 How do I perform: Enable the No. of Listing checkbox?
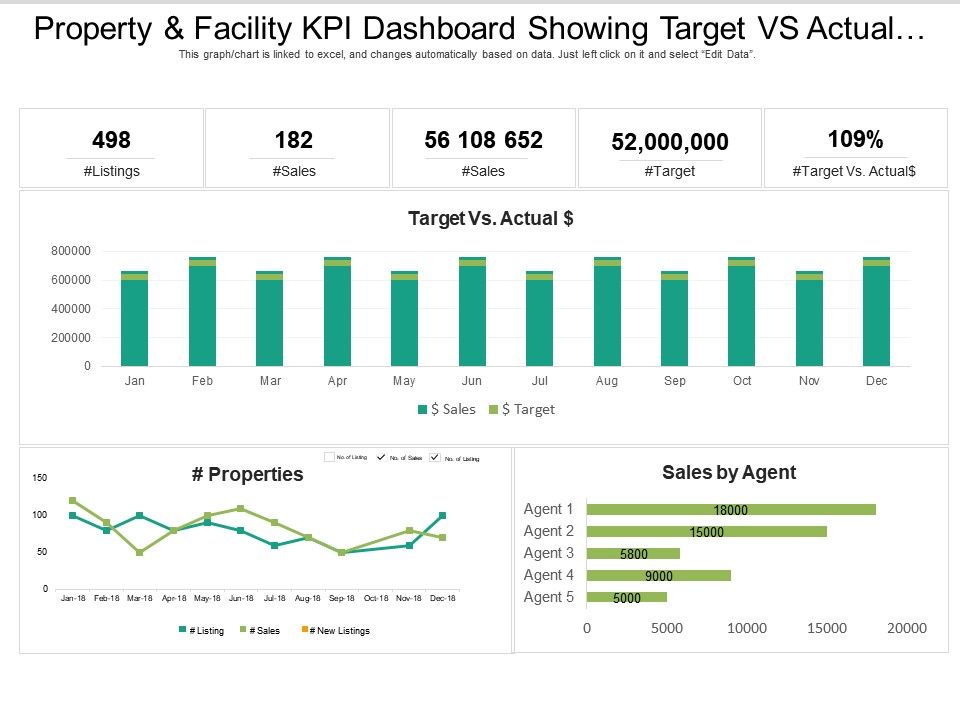point(330,457)
